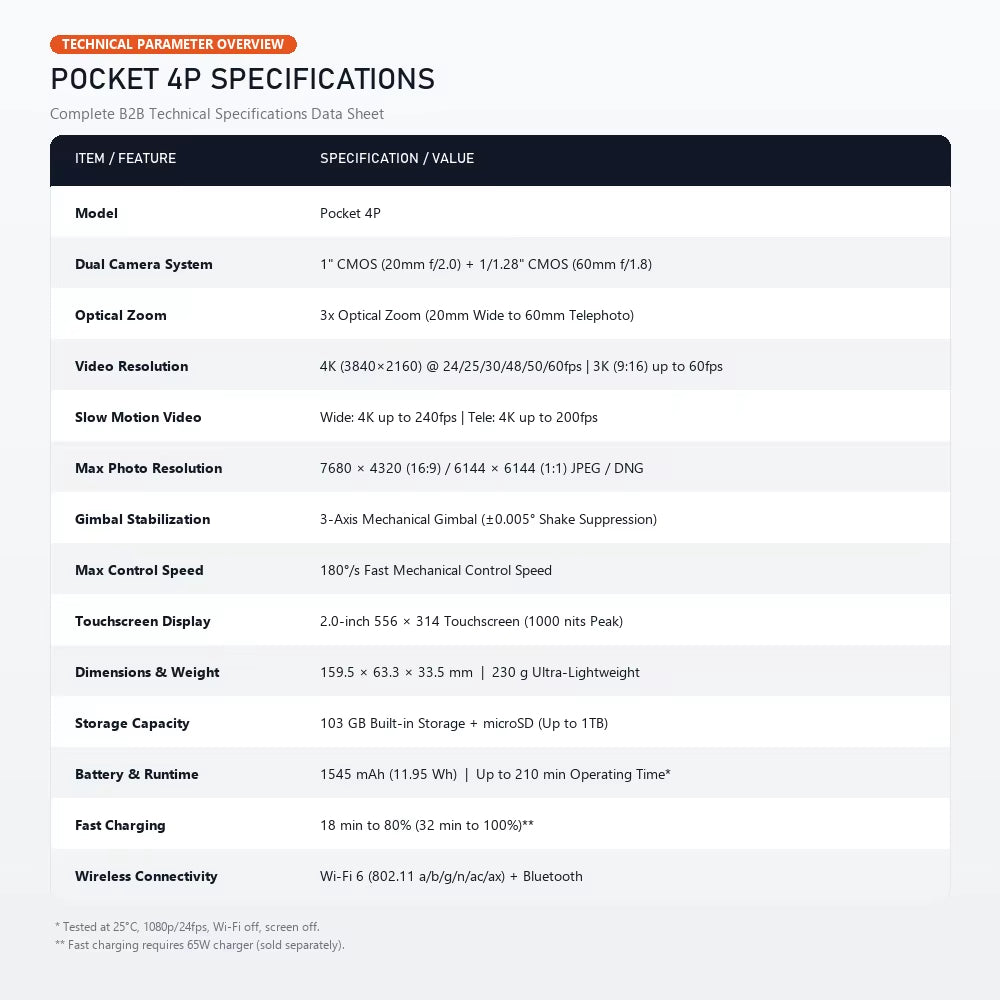Click the Technical Parameter Overview orange badge
1000x1000 pixels.
coord(173,44)
